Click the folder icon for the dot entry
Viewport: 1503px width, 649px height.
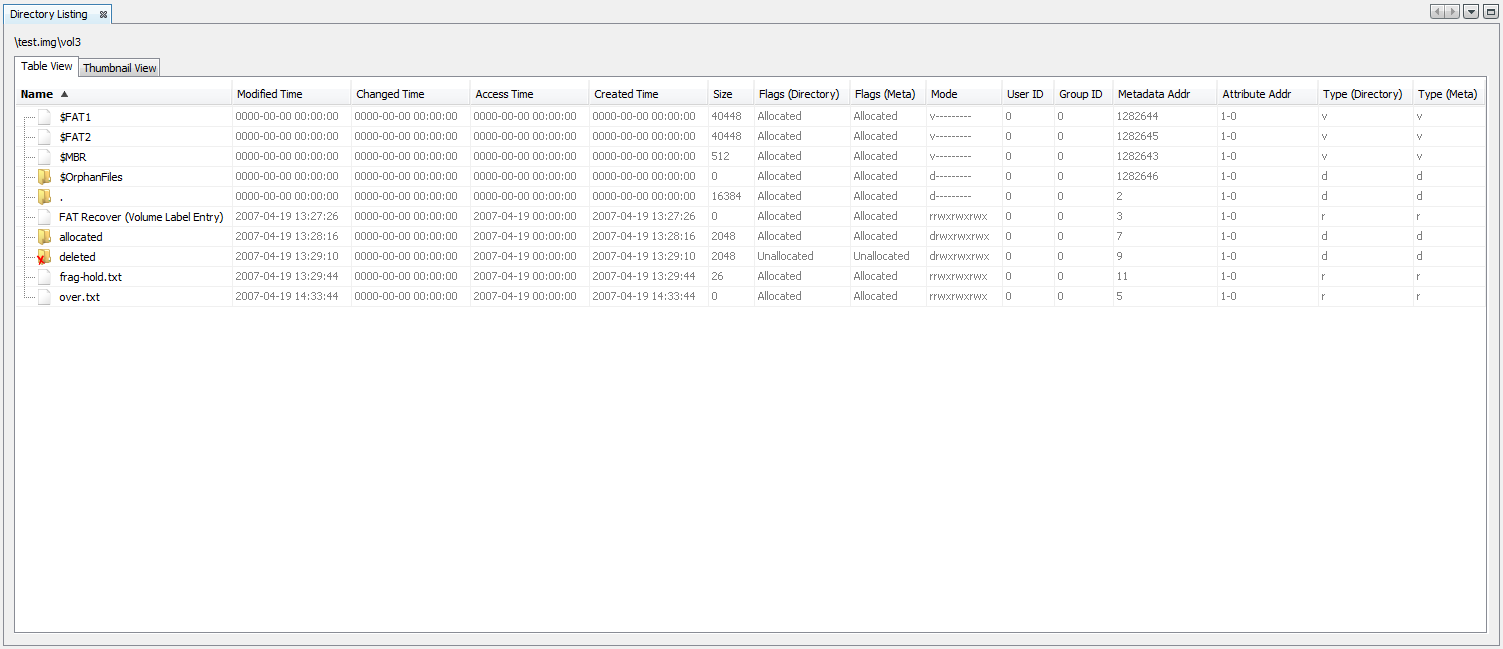pos(44,196)
